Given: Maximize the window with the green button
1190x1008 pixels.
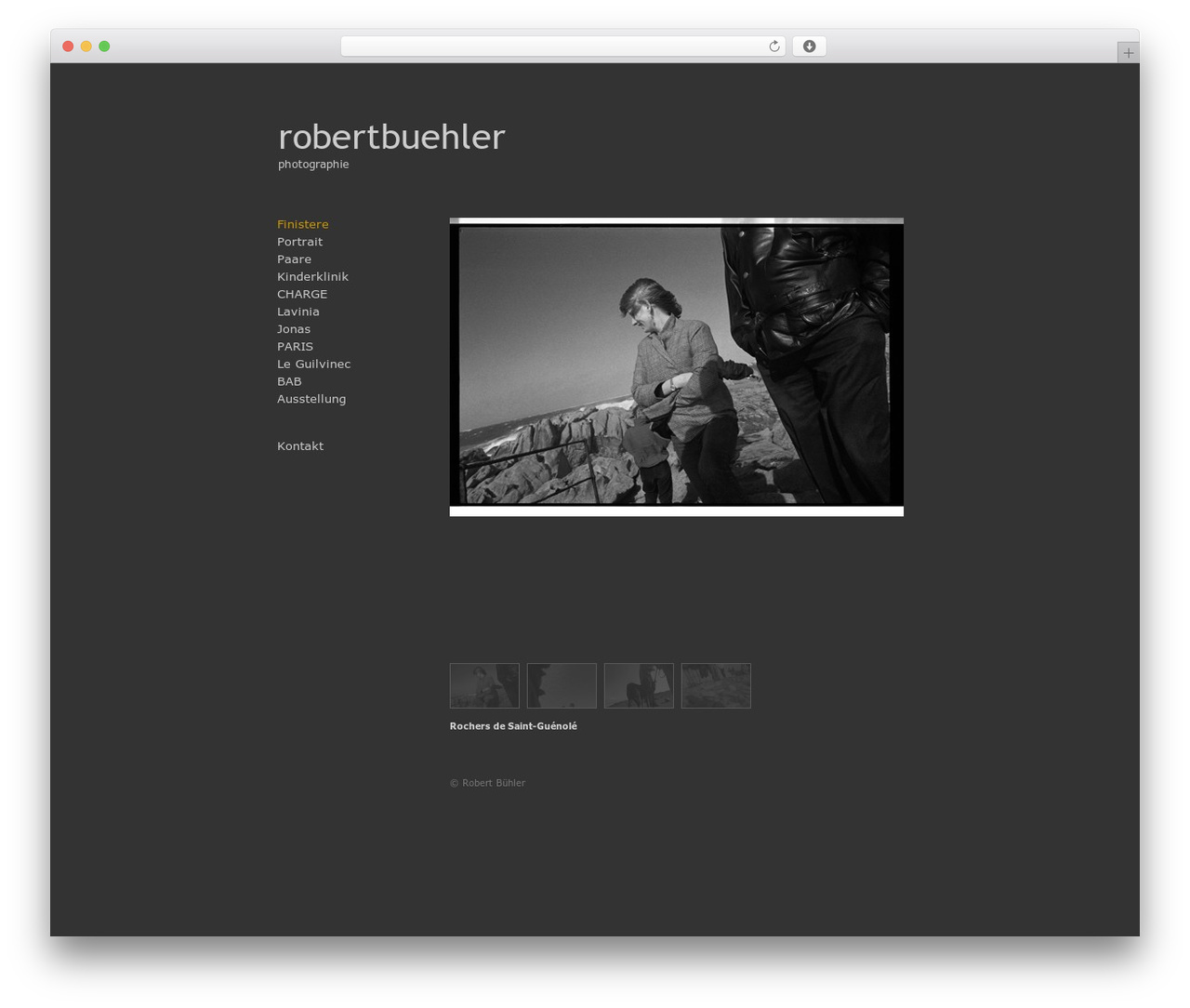Looking at the screenshot, I should click(x=104, y=46).
